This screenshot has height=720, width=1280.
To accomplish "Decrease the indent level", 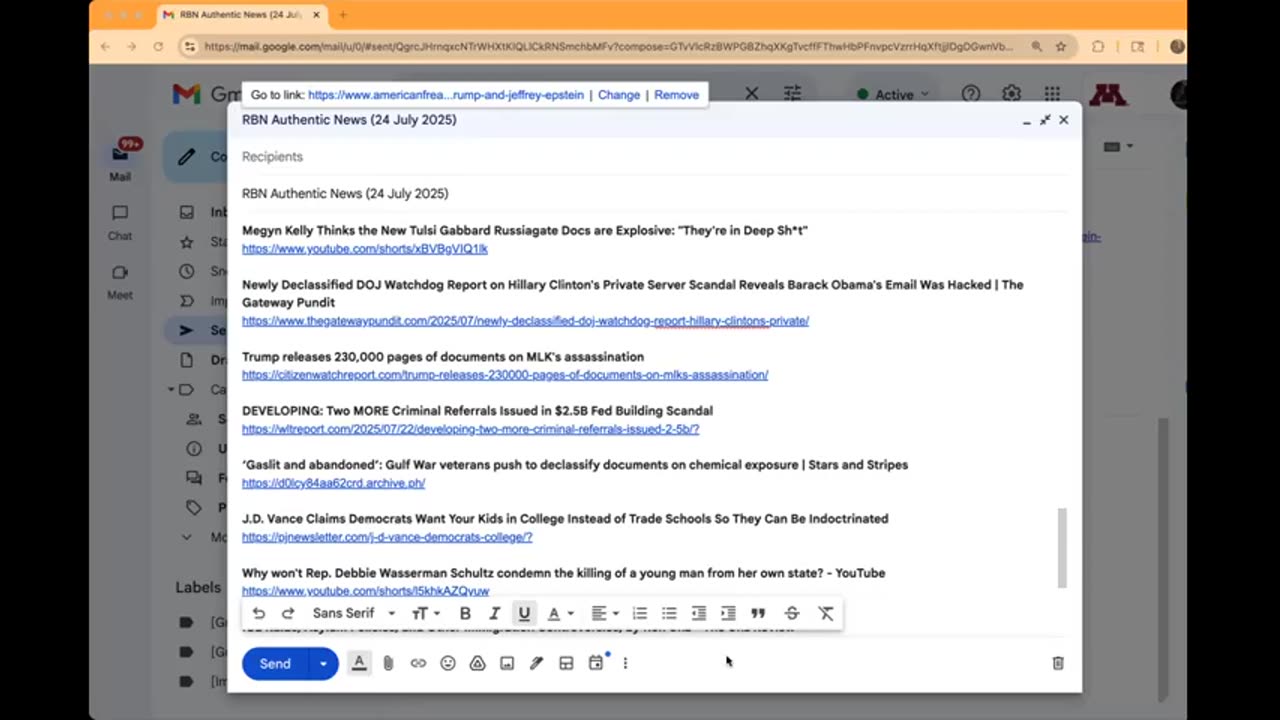I will click(x=699, y=613).
